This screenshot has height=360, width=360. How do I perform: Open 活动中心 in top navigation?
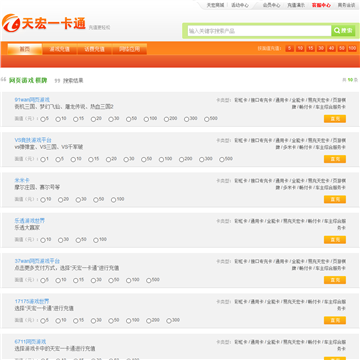tap(240, 5)
